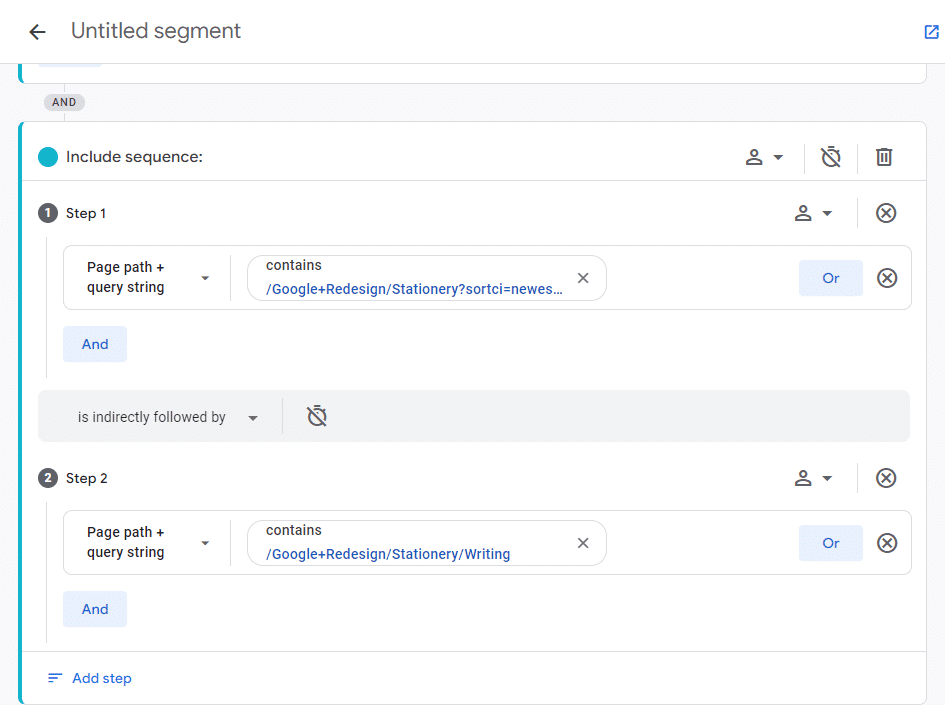
Task: Open the Page path dimension dropdown in Step 1
Action: point(146,277)
